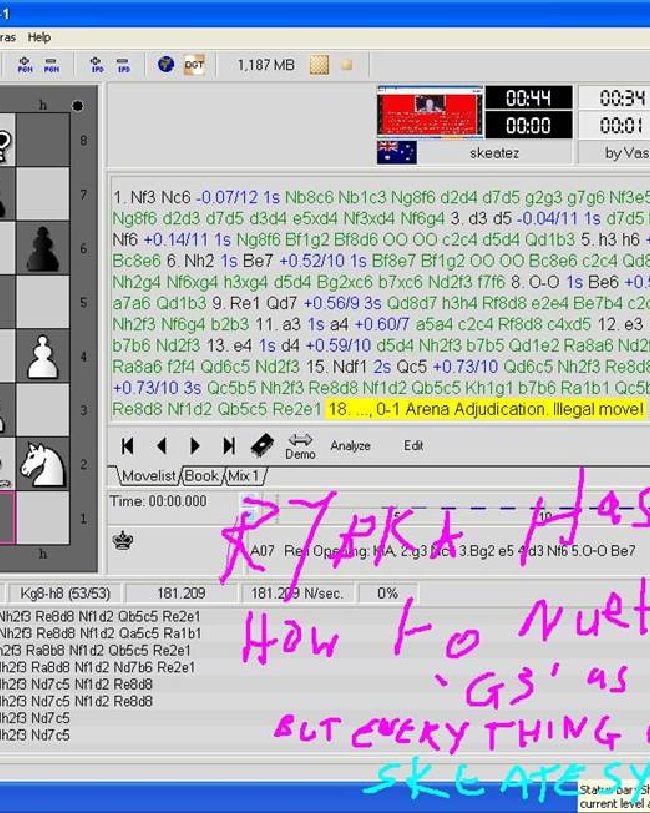Click the engine chip icon
Viewport: 650px width, 813px height.
262,445
